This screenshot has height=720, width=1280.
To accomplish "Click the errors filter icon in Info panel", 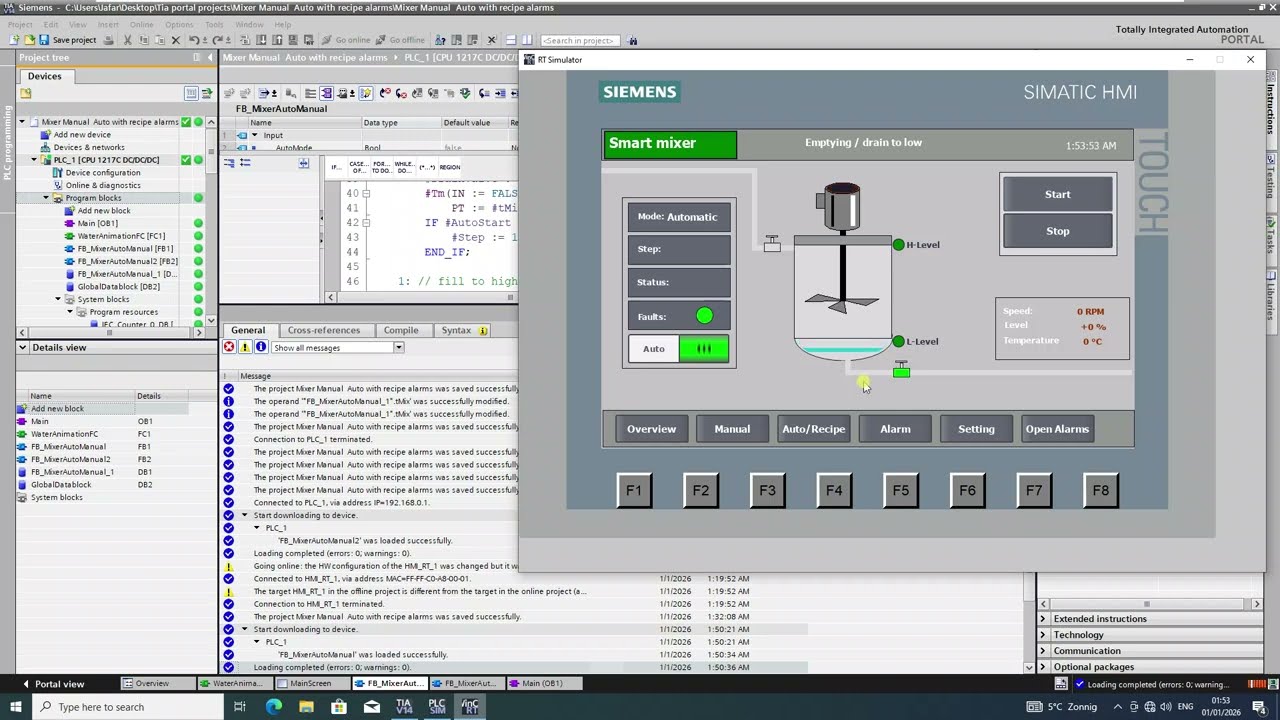I will coord(229,347).
